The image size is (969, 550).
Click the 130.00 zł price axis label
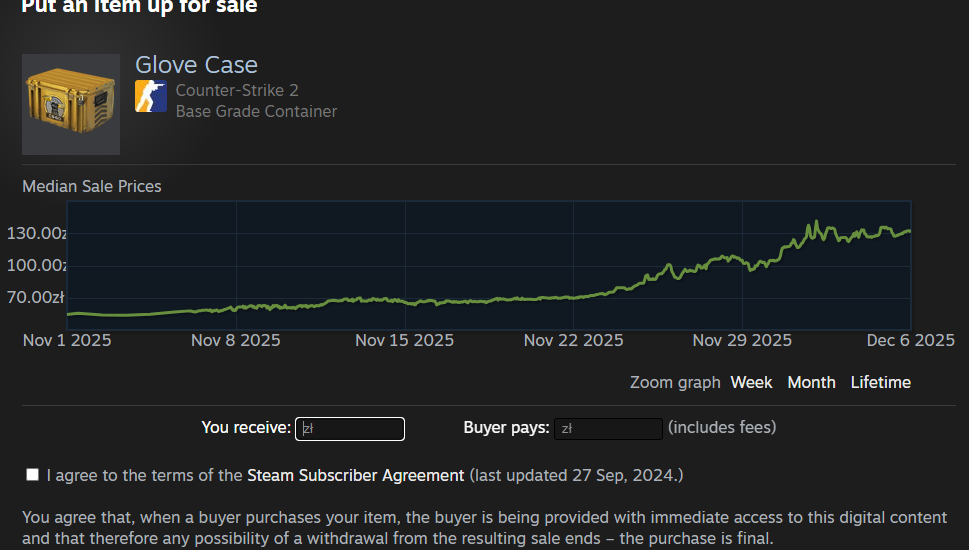click(39, 233)
